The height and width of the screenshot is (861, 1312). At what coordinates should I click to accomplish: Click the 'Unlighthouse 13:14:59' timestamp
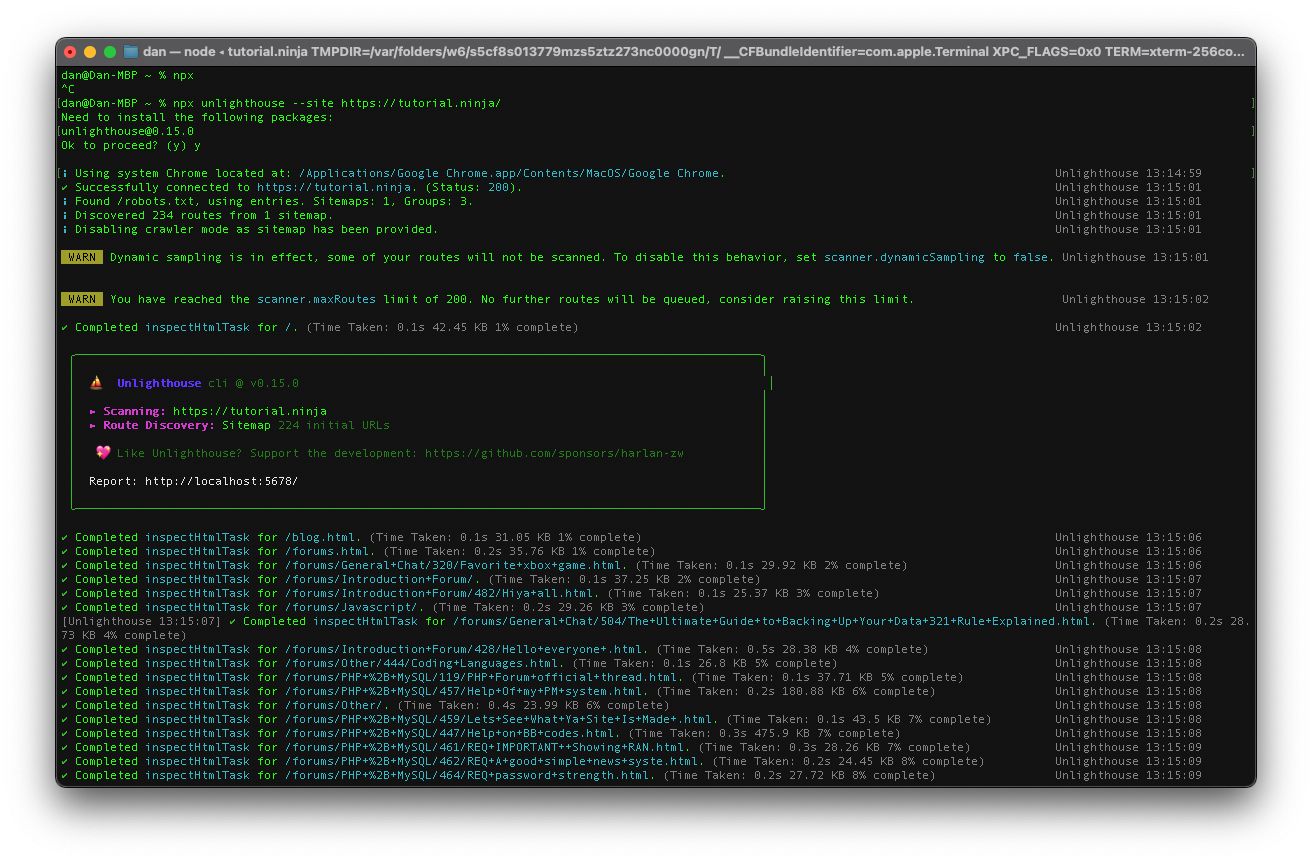tap(1128, 173)
